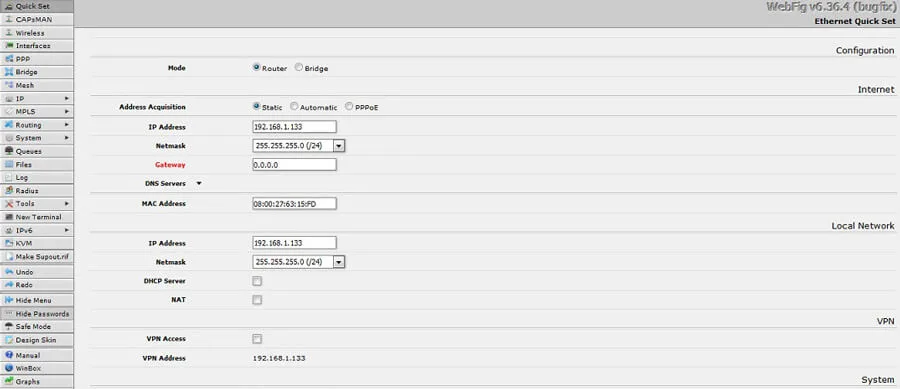Viewport: 900px width, 389px height.
Task: Click the Make Supout.rif button
Action: coord(37,256)
